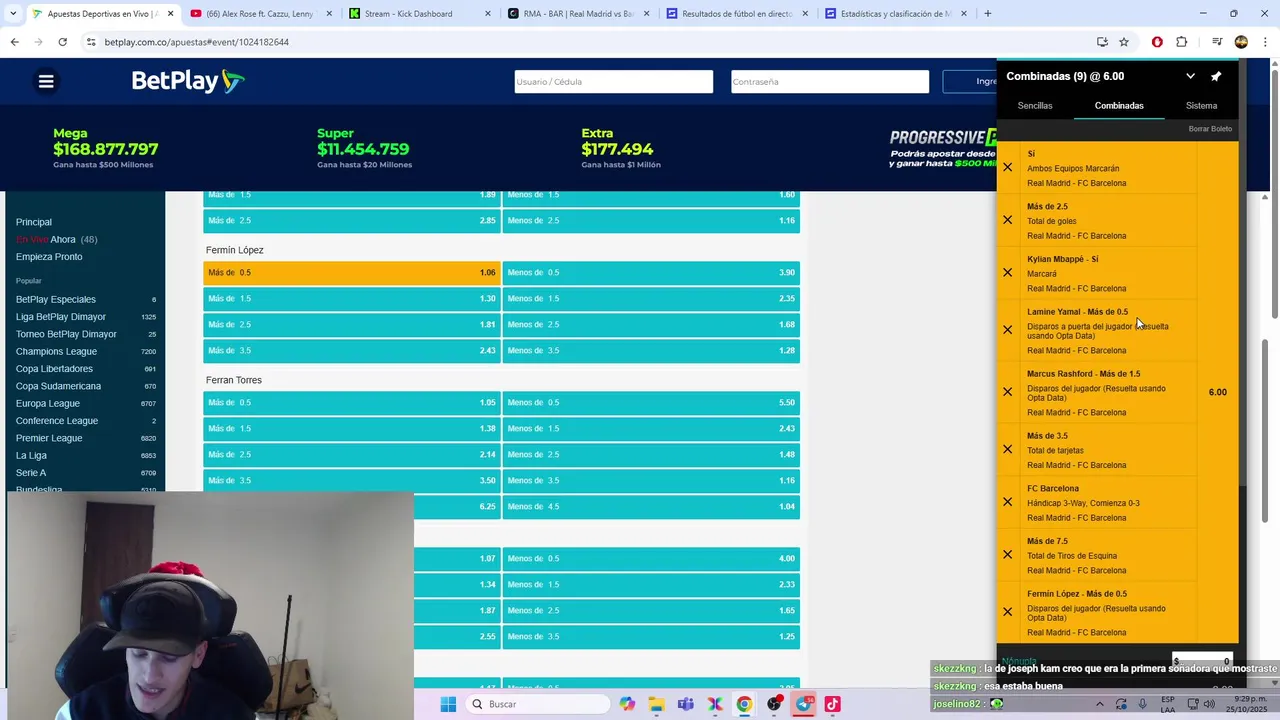Screen dimensions: 1280x720
Task: Bookmark this page with the star
Action: [x=1124, y=42]
